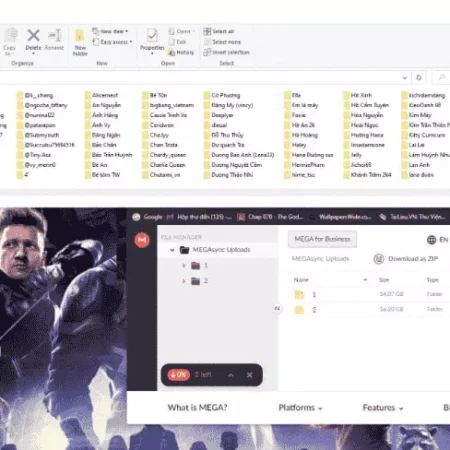The height and width of the screenshot is (450, 450).
Task: Click the MEGAsync Uploads breadcrumb
Action: [320, 259]
